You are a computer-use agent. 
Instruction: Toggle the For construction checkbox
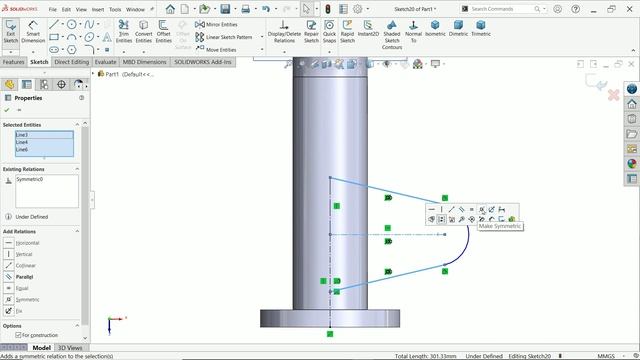[x=18, y=335]
